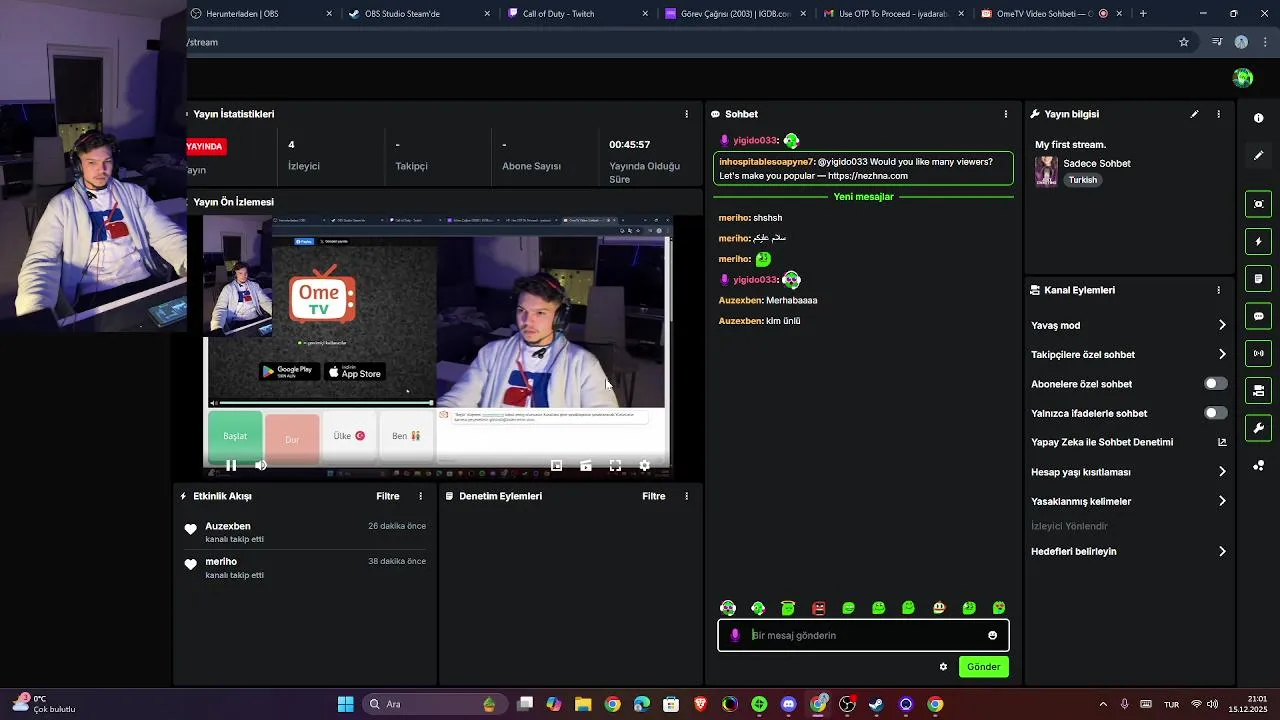The height and width of the screenshot is (720, 1280).
Task: Open Auzexben follow activity entry
Action: click(305, 532)
